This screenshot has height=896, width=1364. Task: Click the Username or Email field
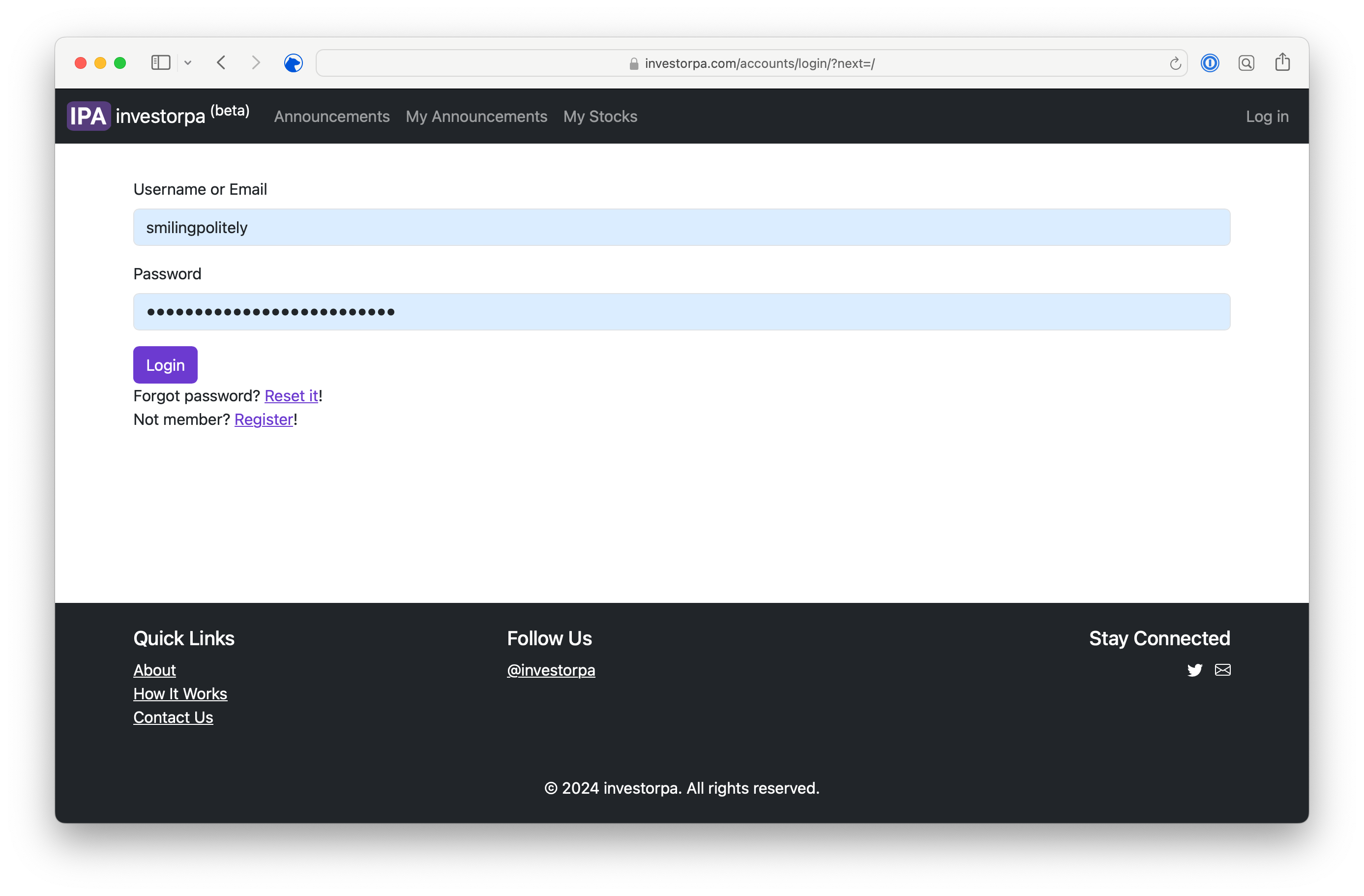tap(682, 228)
